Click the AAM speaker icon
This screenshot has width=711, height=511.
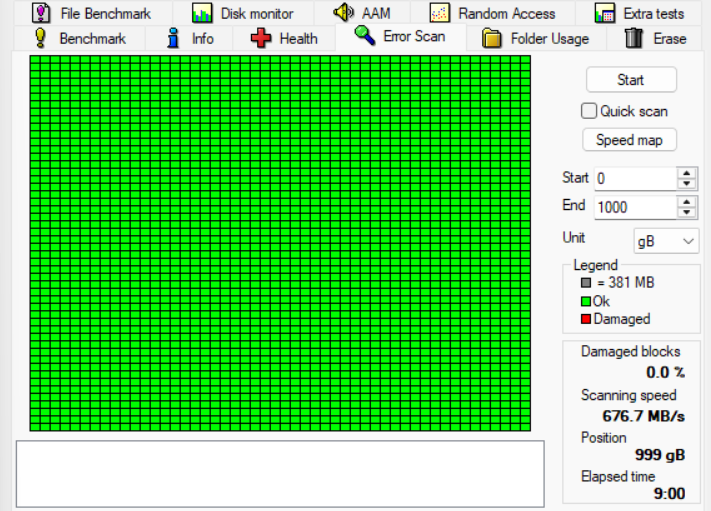click(343, 12)
